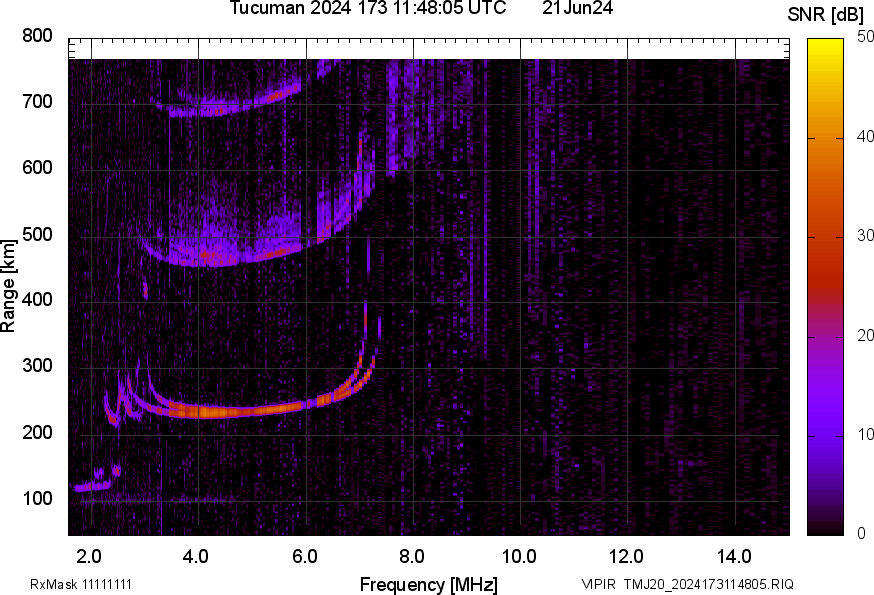
Task: Click the 800 km range tick label
Action: pos(36,36)
